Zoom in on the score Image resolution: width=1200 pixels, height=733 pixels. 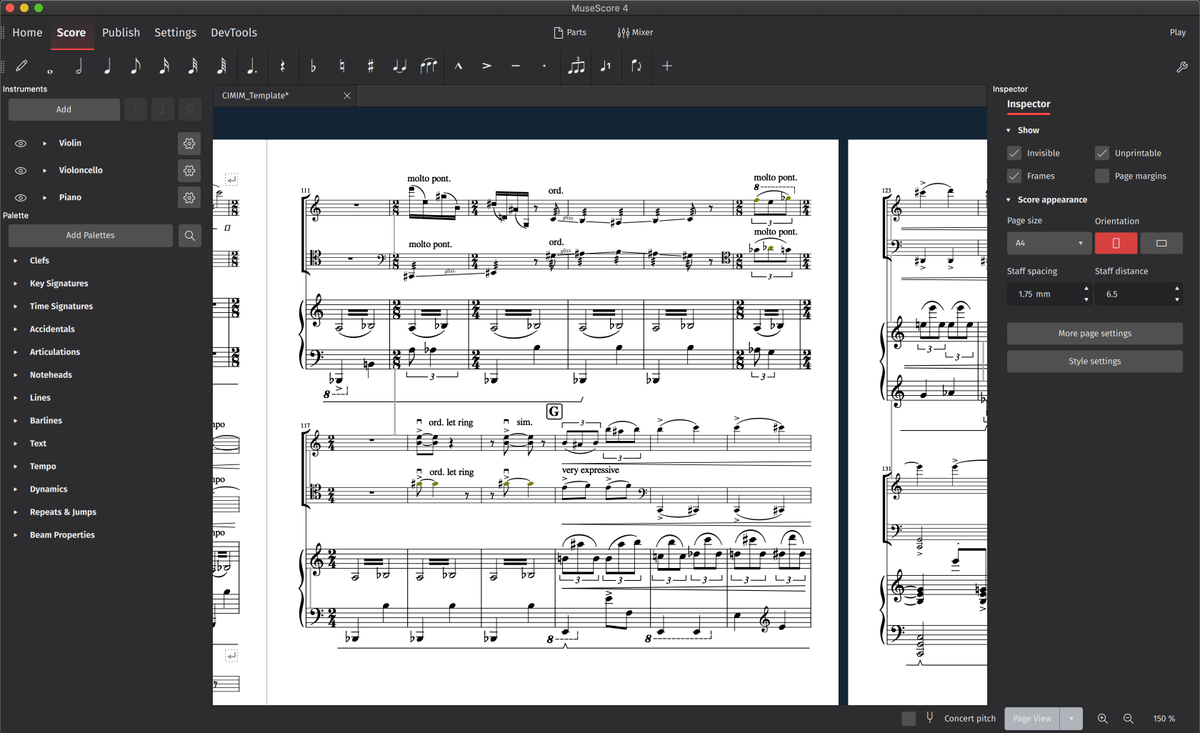coord(1103,718)
